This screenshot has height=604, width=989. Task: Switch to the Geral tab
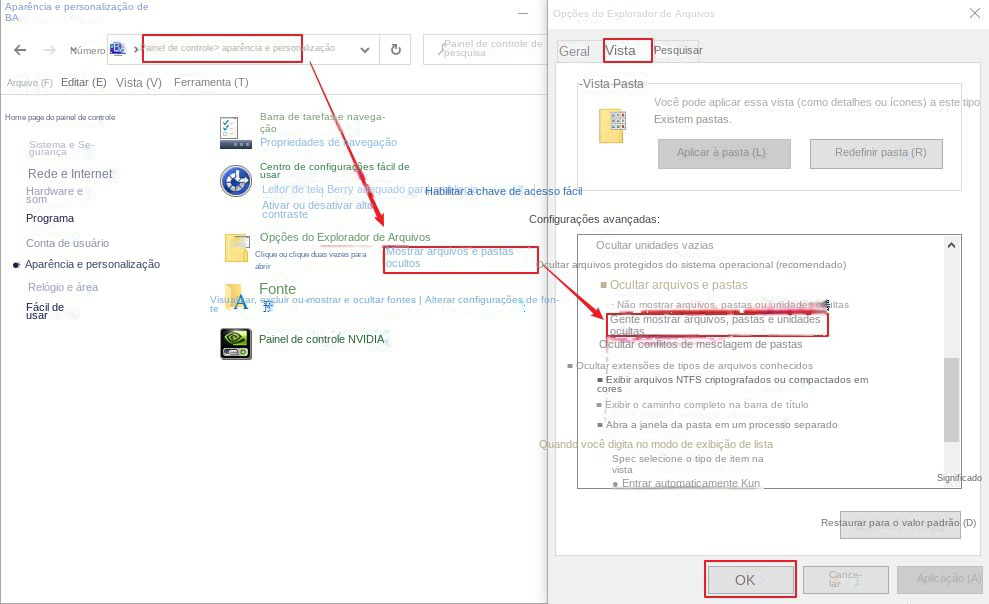click(574, 51)
